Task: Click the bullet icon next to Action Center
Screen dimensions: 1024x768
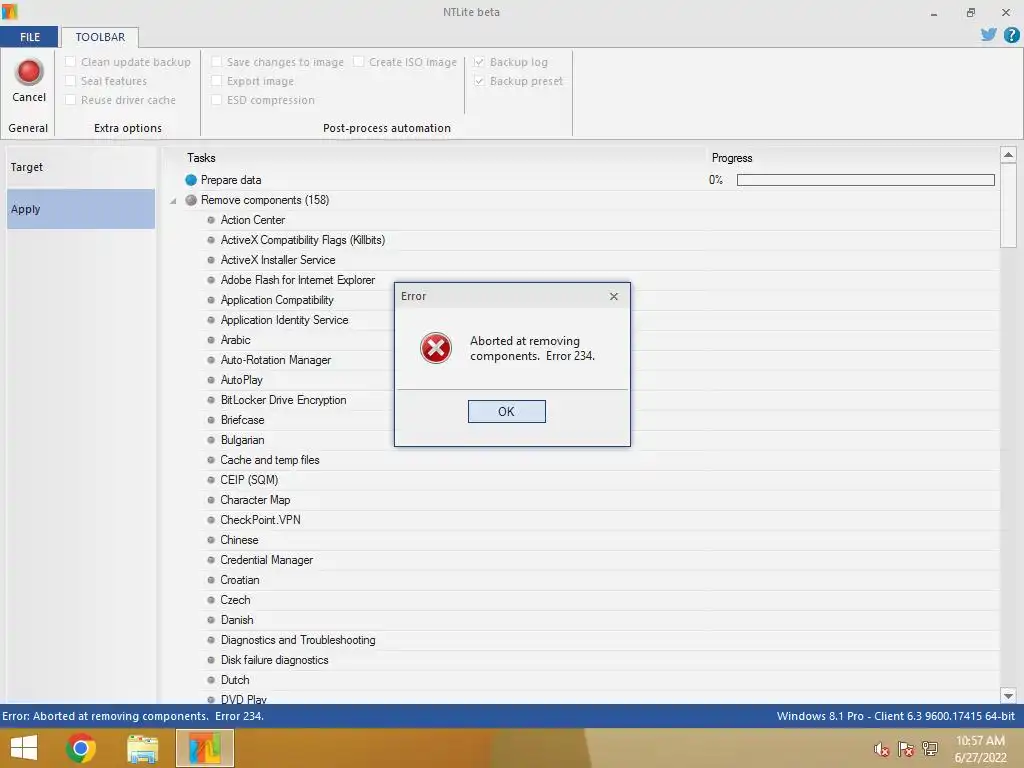Action: (x=211, y=220)
